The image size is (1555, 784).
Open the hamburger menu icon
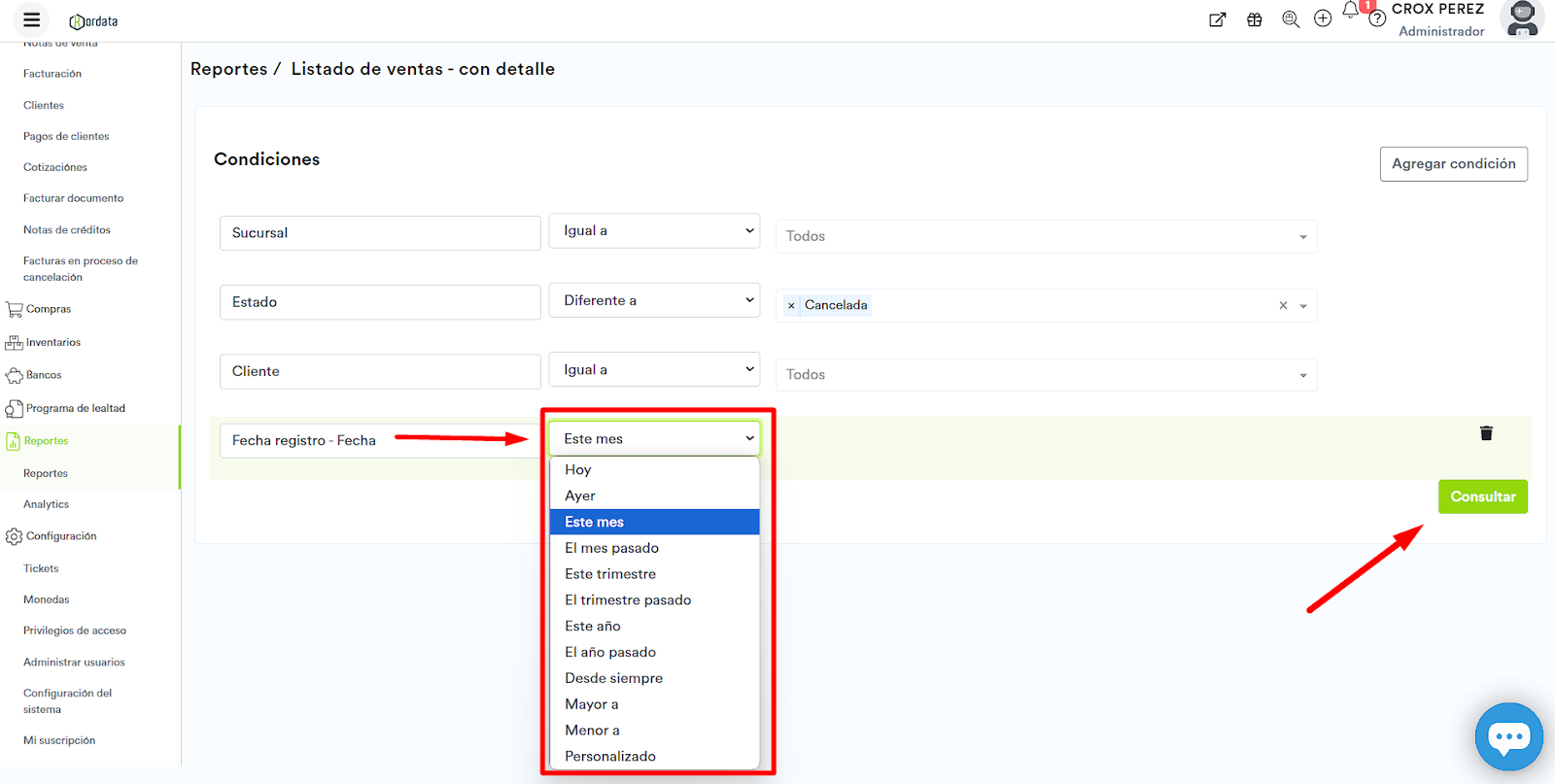click(31, 19)
